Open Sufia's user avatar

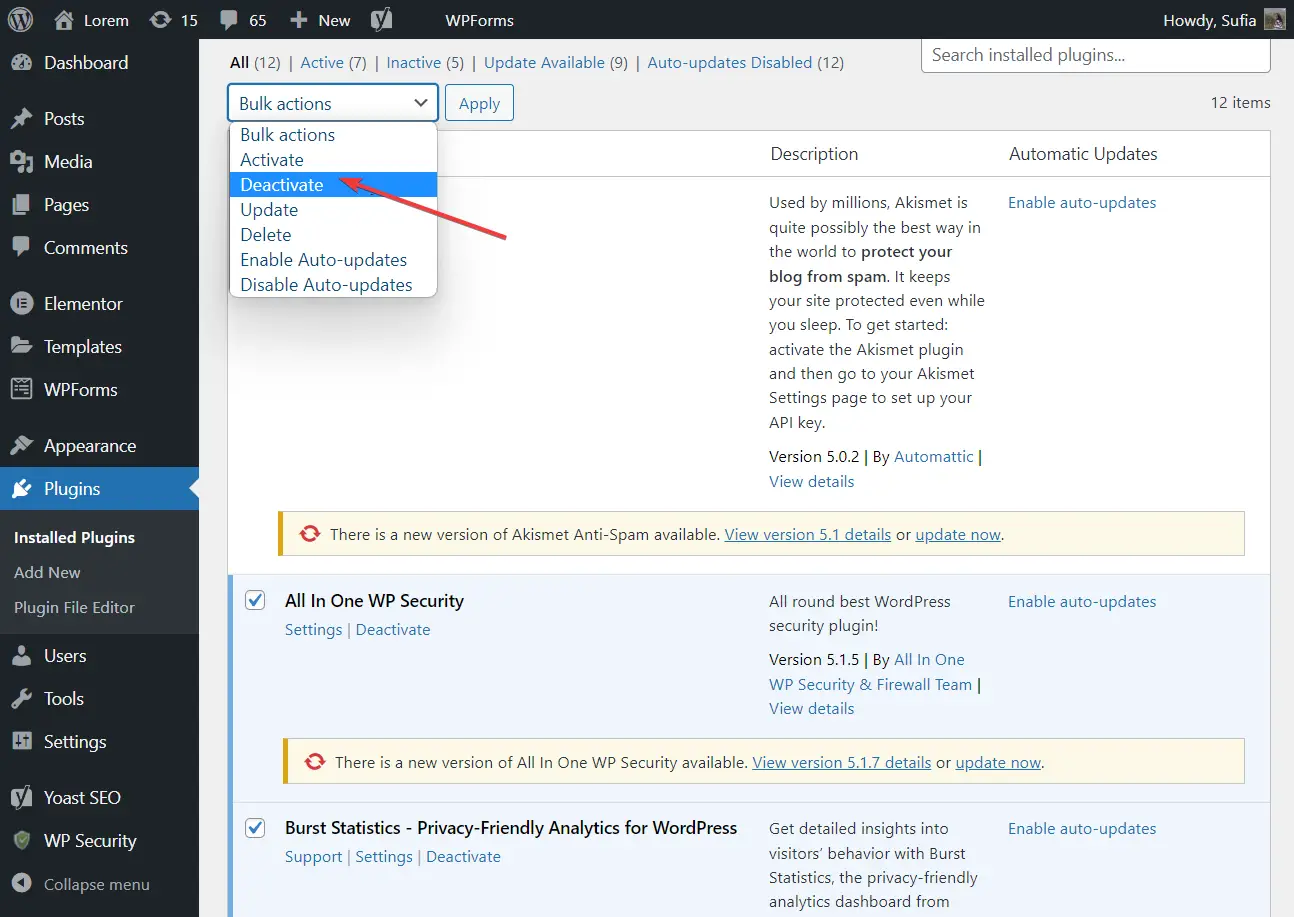point(1275,20)
